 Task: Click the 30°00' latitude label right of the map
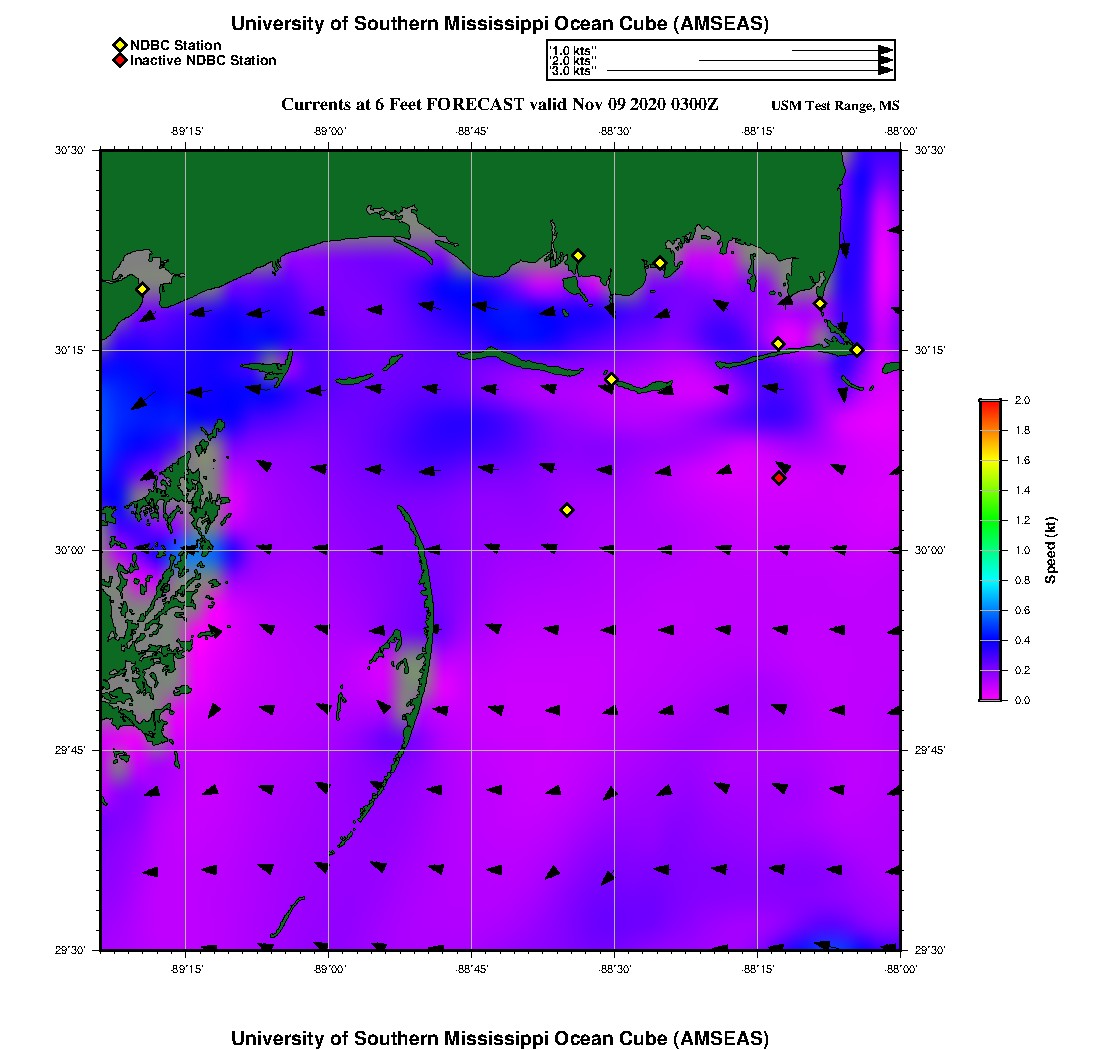[x=930, y=550]
